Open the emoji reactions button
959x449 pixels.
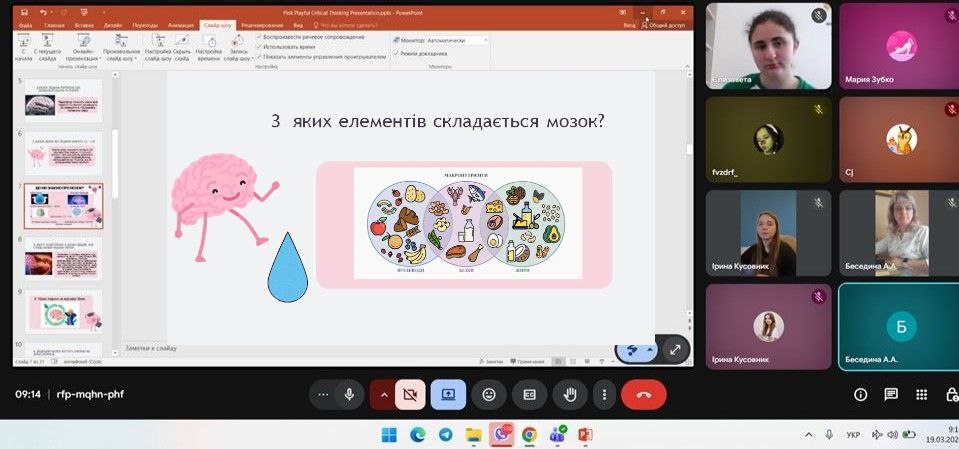tap(489, 395)
